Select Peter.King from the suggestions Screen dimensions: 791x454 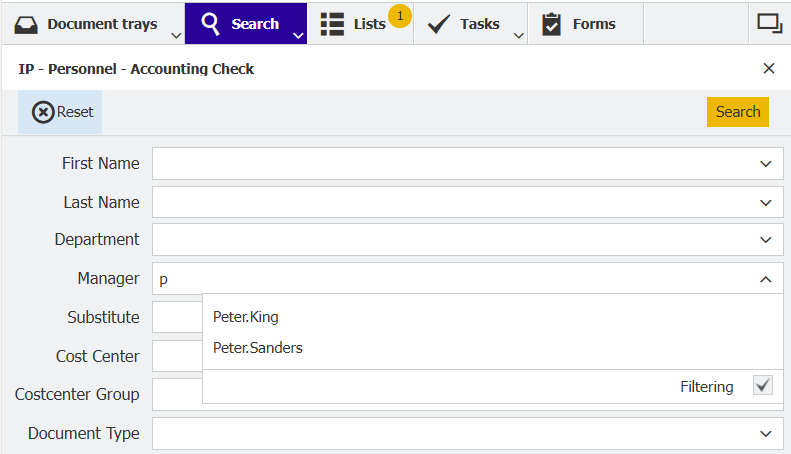(246, 317)
